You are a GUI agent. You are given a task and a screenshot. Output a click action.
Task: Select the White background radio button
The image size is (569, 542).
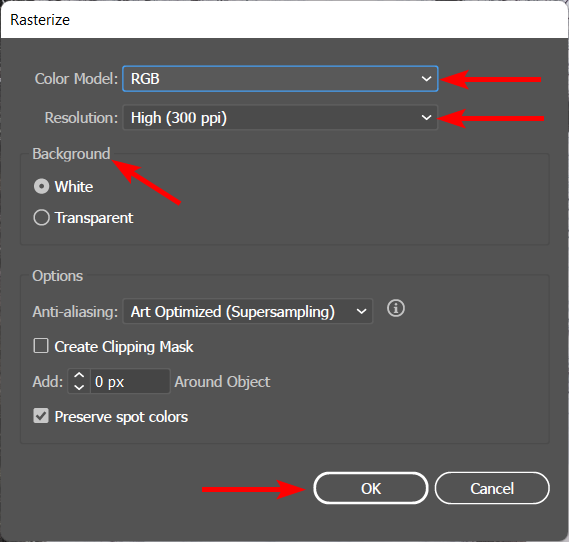(41, 186)
